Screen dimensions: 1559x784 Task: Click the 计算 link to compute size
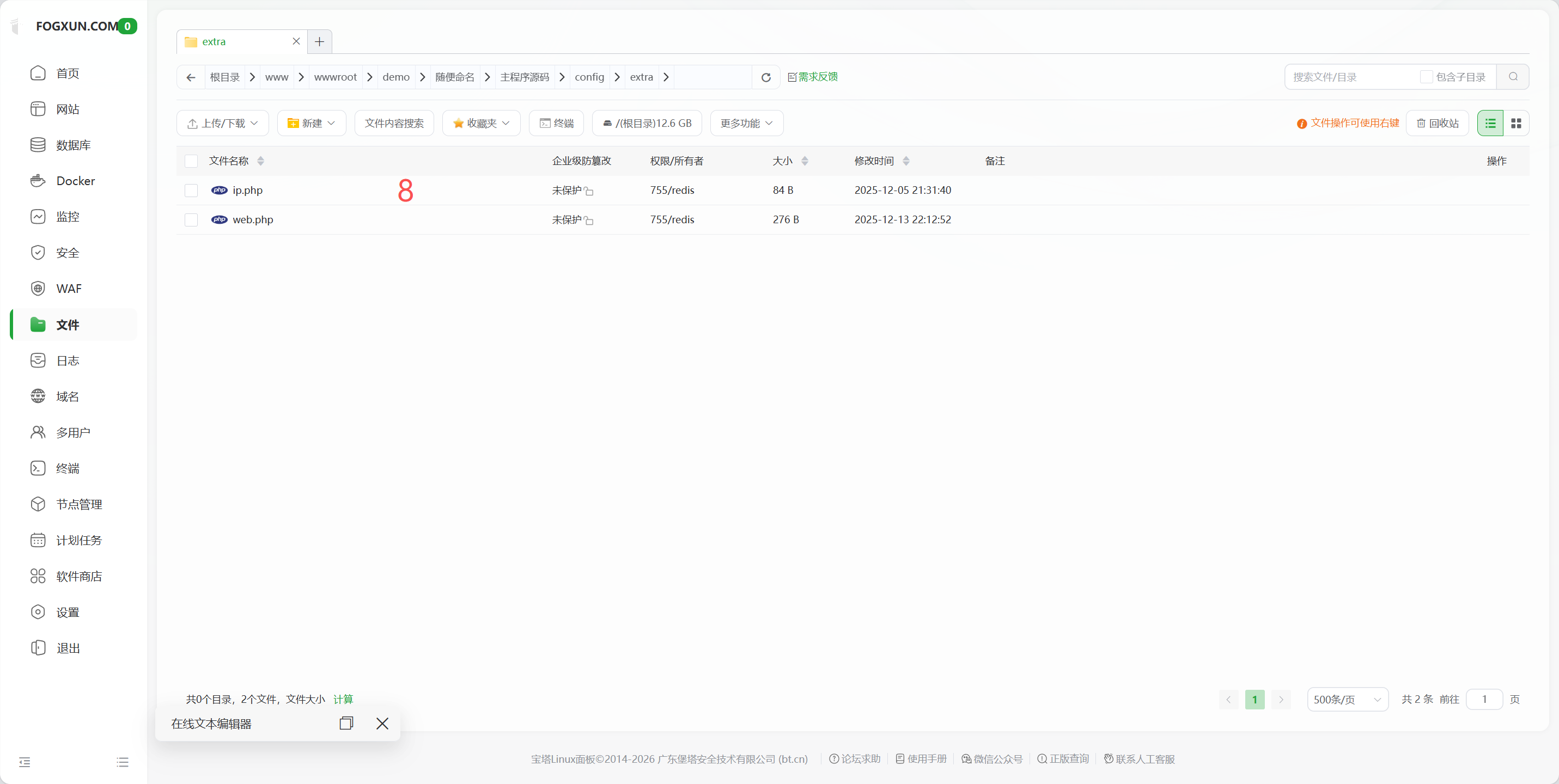point(343,699)
